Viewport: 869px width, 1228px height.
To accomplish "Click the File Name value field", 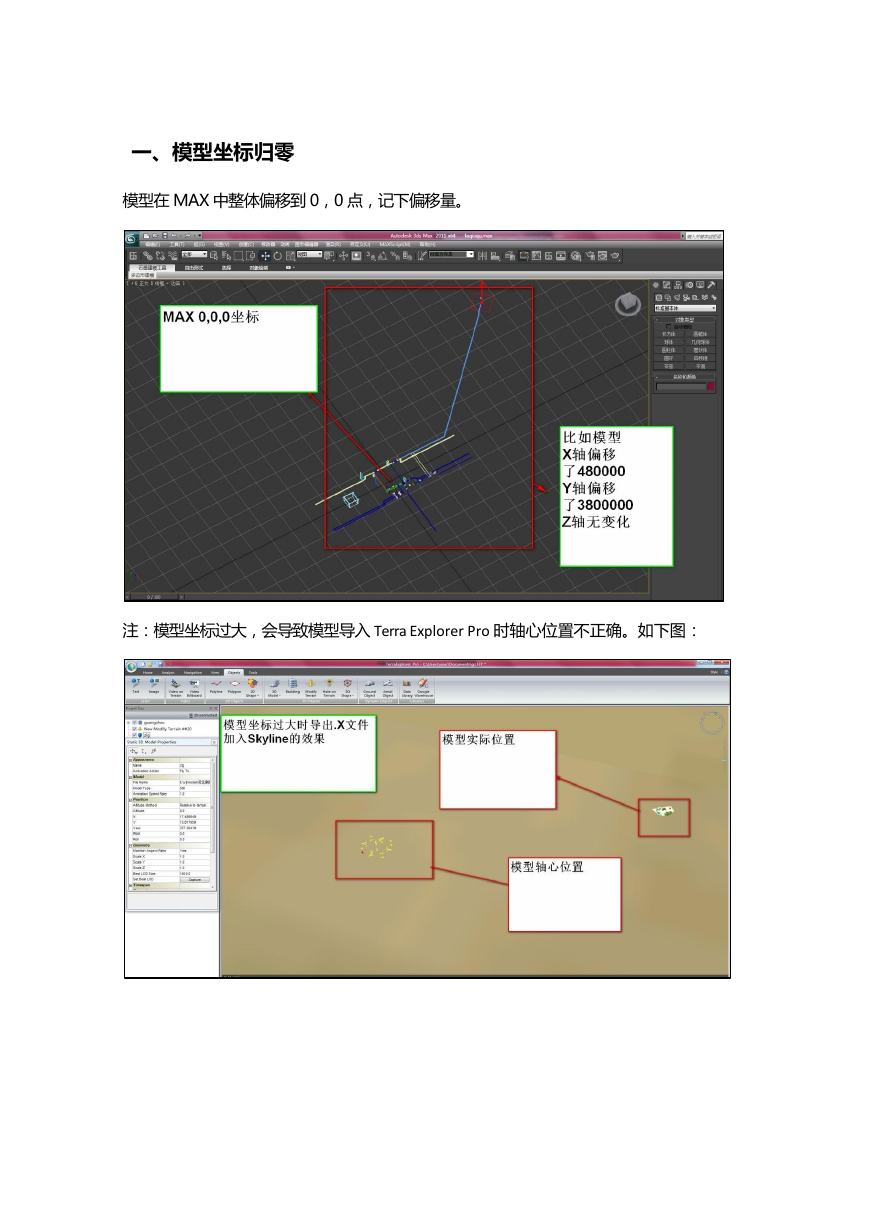I will (194, 782).
